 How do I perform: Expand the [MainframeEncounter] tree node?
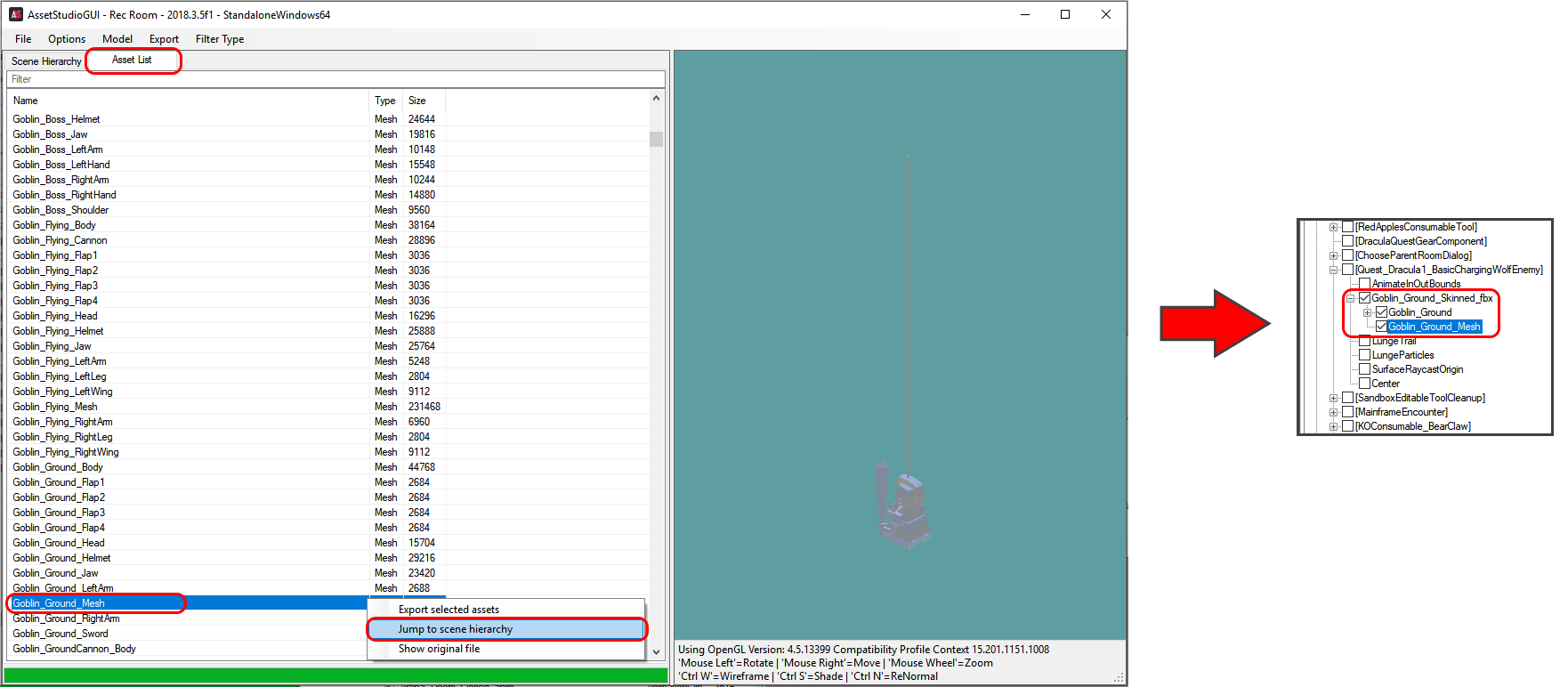(1333, 412)
